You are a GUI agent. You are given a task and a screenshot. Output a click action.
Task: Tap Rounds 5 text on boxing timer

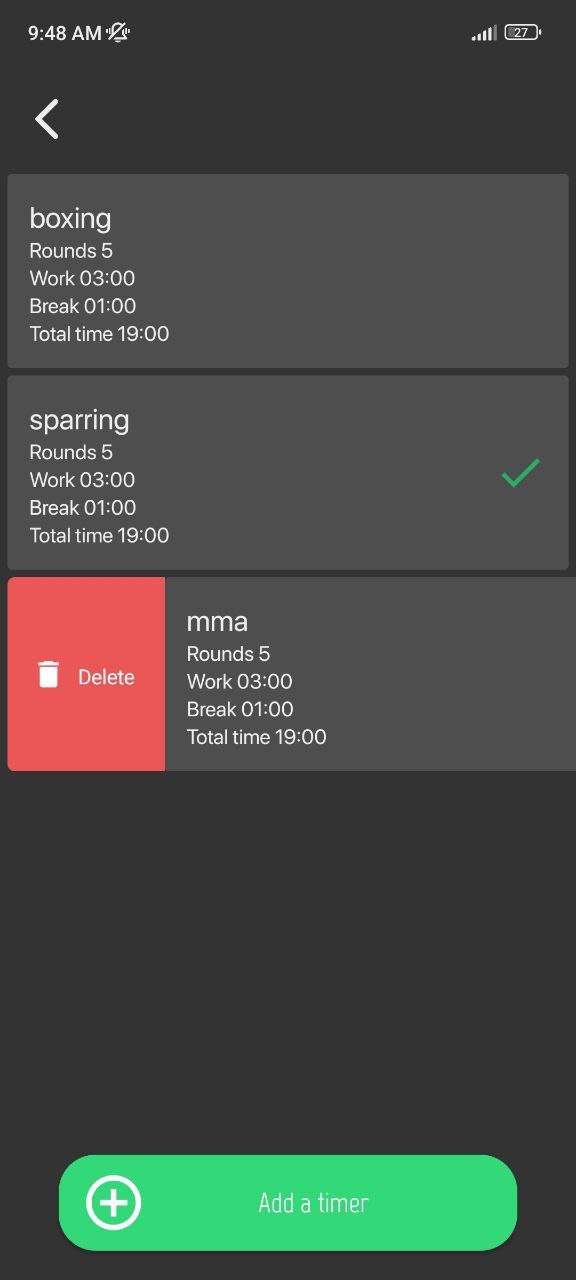(71, 250)
